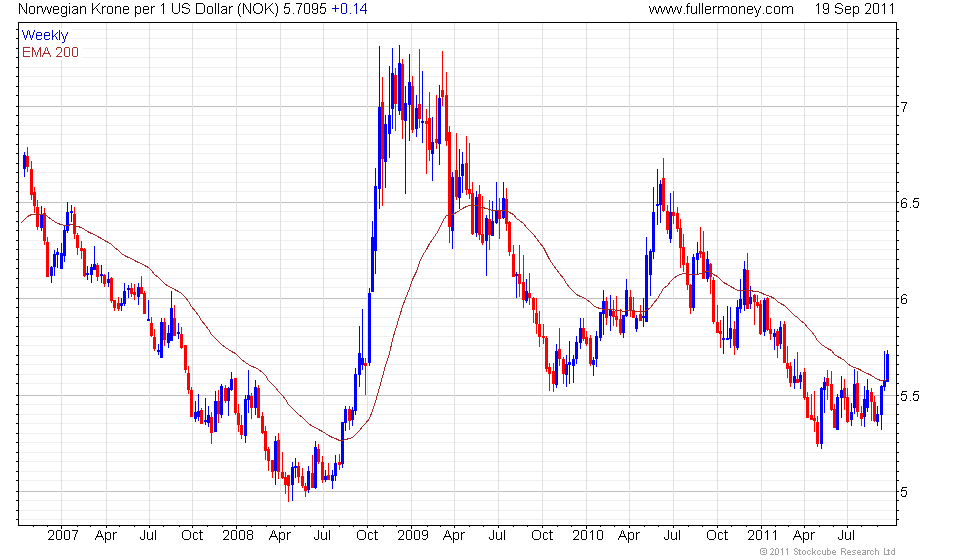Image resolution: width=980 pixels, height=560 pixels.
Task: Click the 7 level on the price axis
Action: point(903,107)
